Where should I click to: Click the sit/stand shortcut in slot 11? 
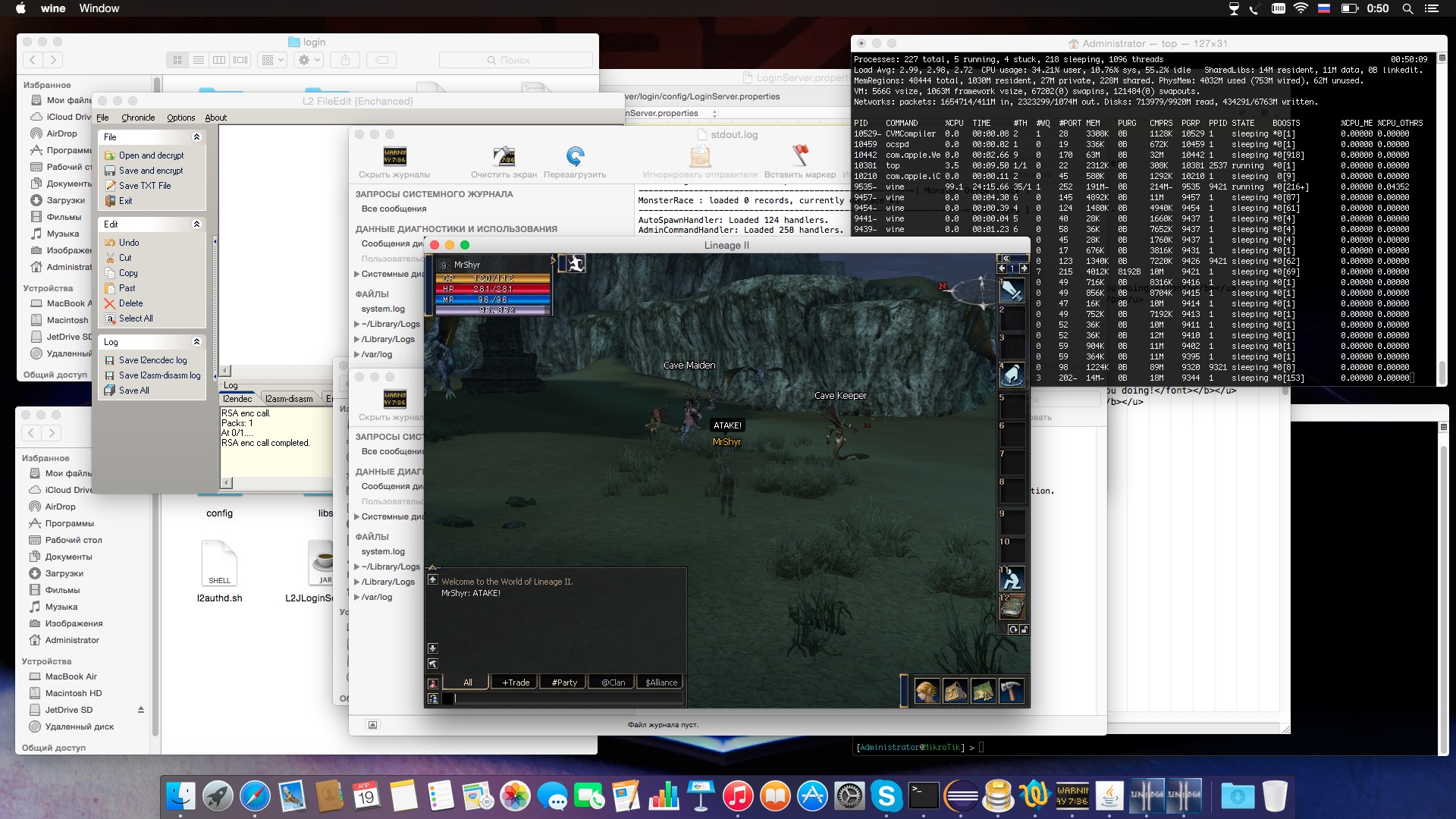[x=1012, y=579]
